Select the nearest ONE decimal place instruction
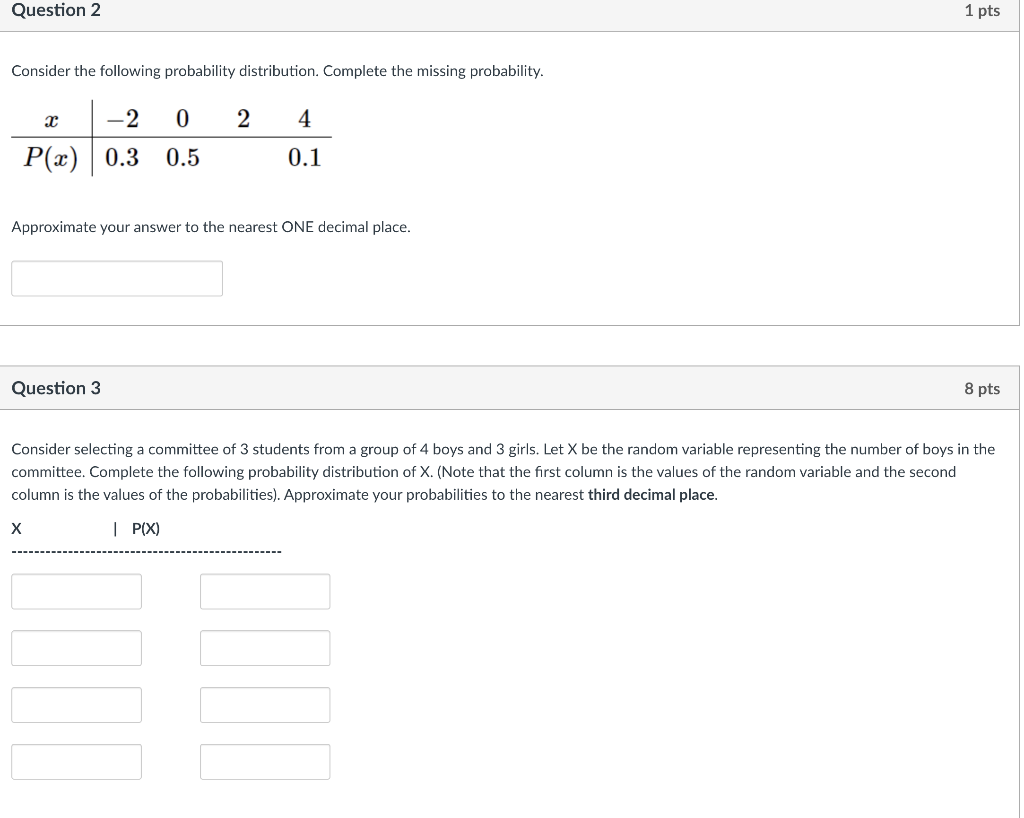 [209, 227]
